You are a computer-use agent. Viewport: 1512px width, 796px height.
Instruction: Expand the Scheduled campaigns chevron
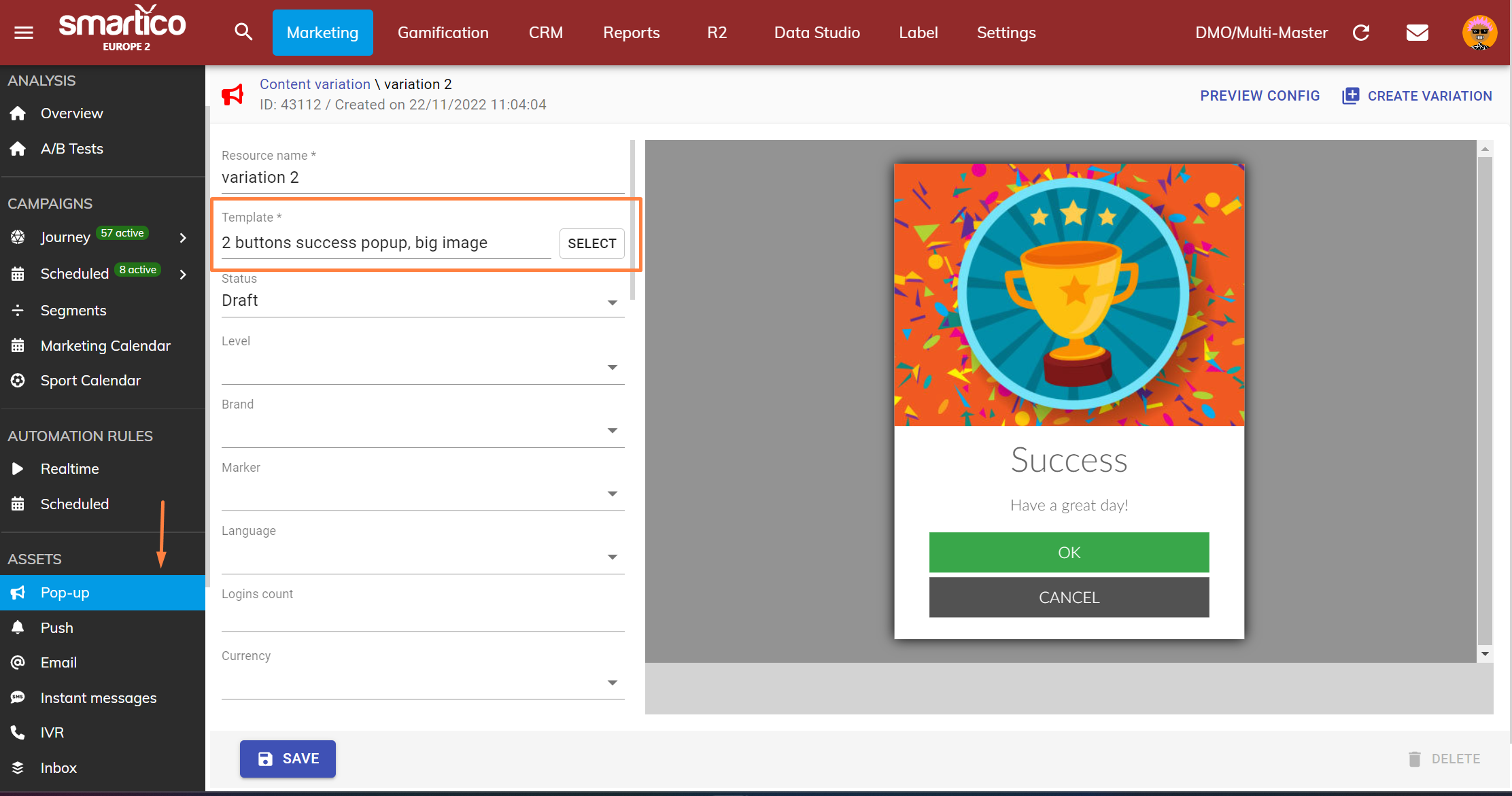coord(183,274)
